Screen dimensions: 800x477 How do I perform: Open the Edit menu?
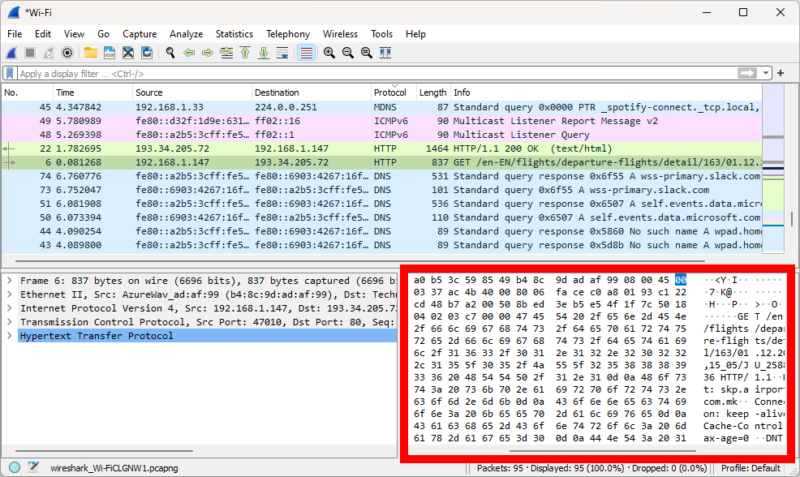43,34
